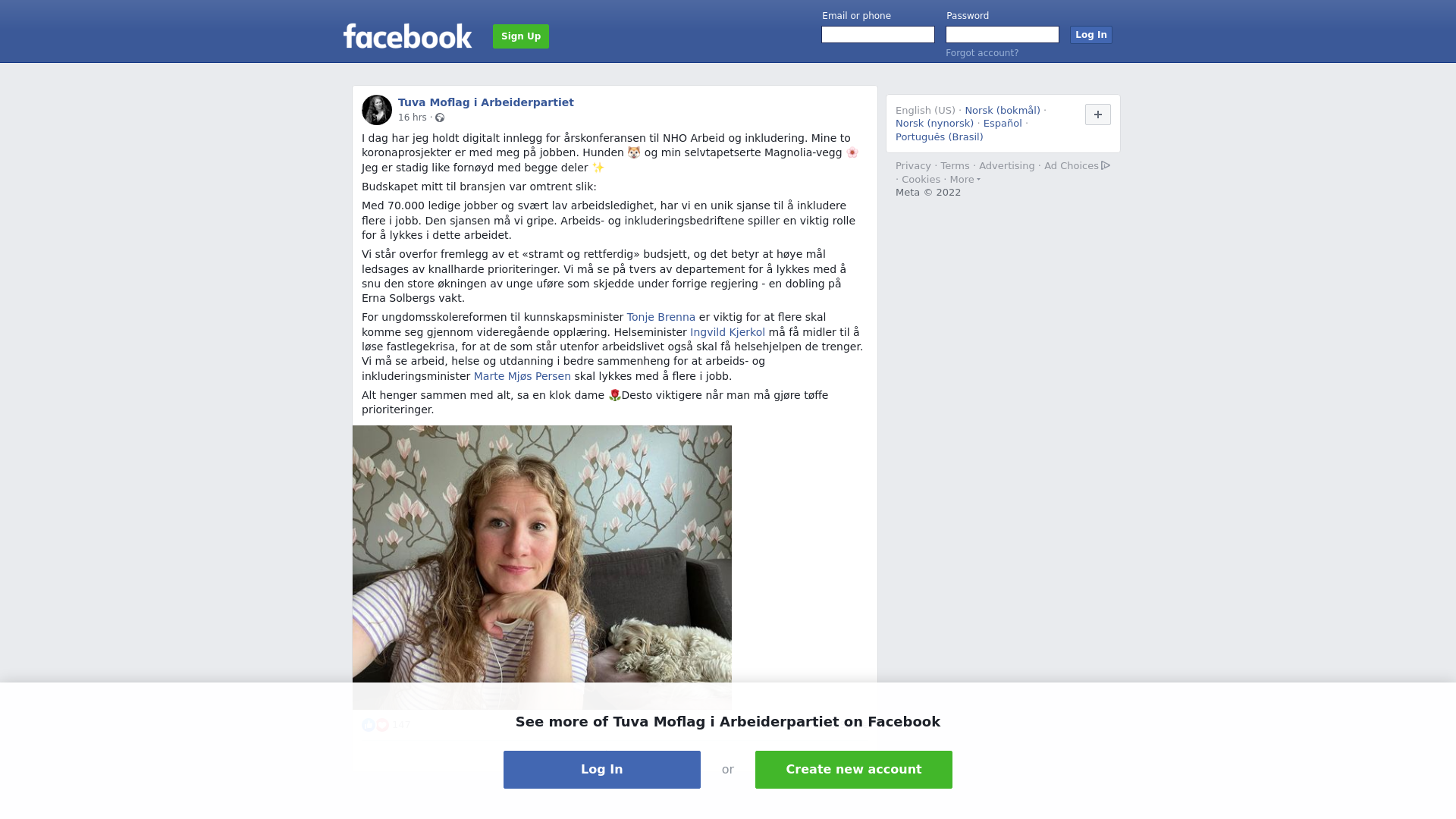Open the Marte Mjøs Persen link
The width and height of the screenshot is (1456, 819).
coord(522,376)
